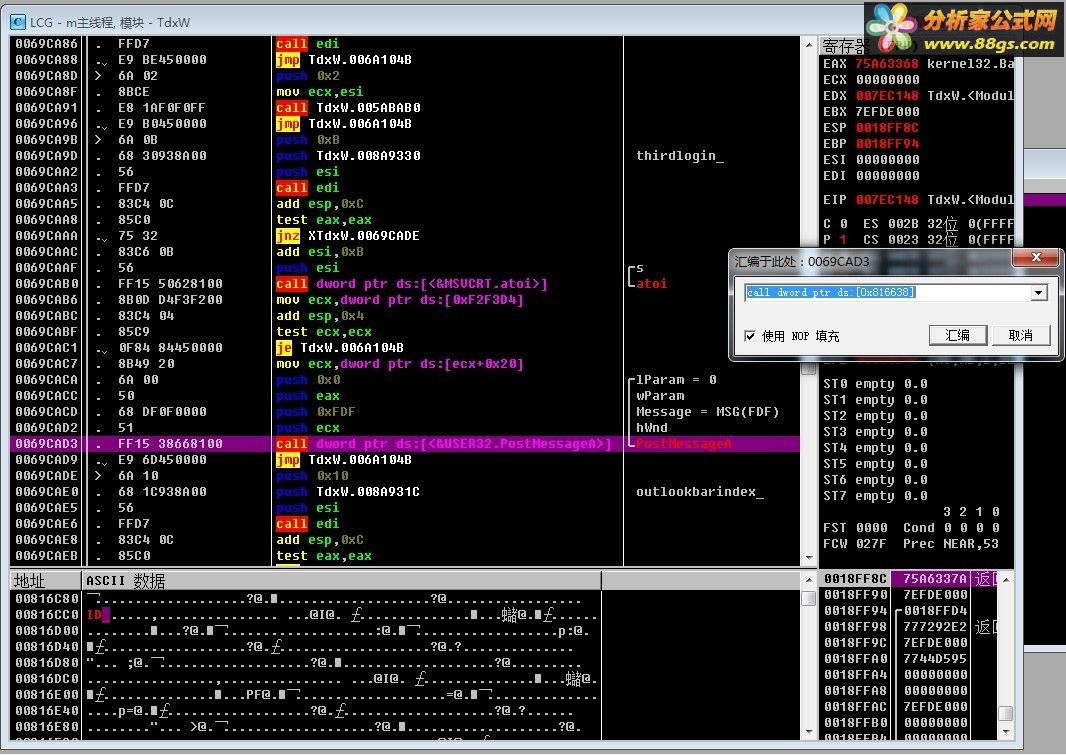Image resolution: width=1066 pixels, height=755 pixels.
Task: Select the EBP register value 0018FF94
Action: tap(887, 143)
